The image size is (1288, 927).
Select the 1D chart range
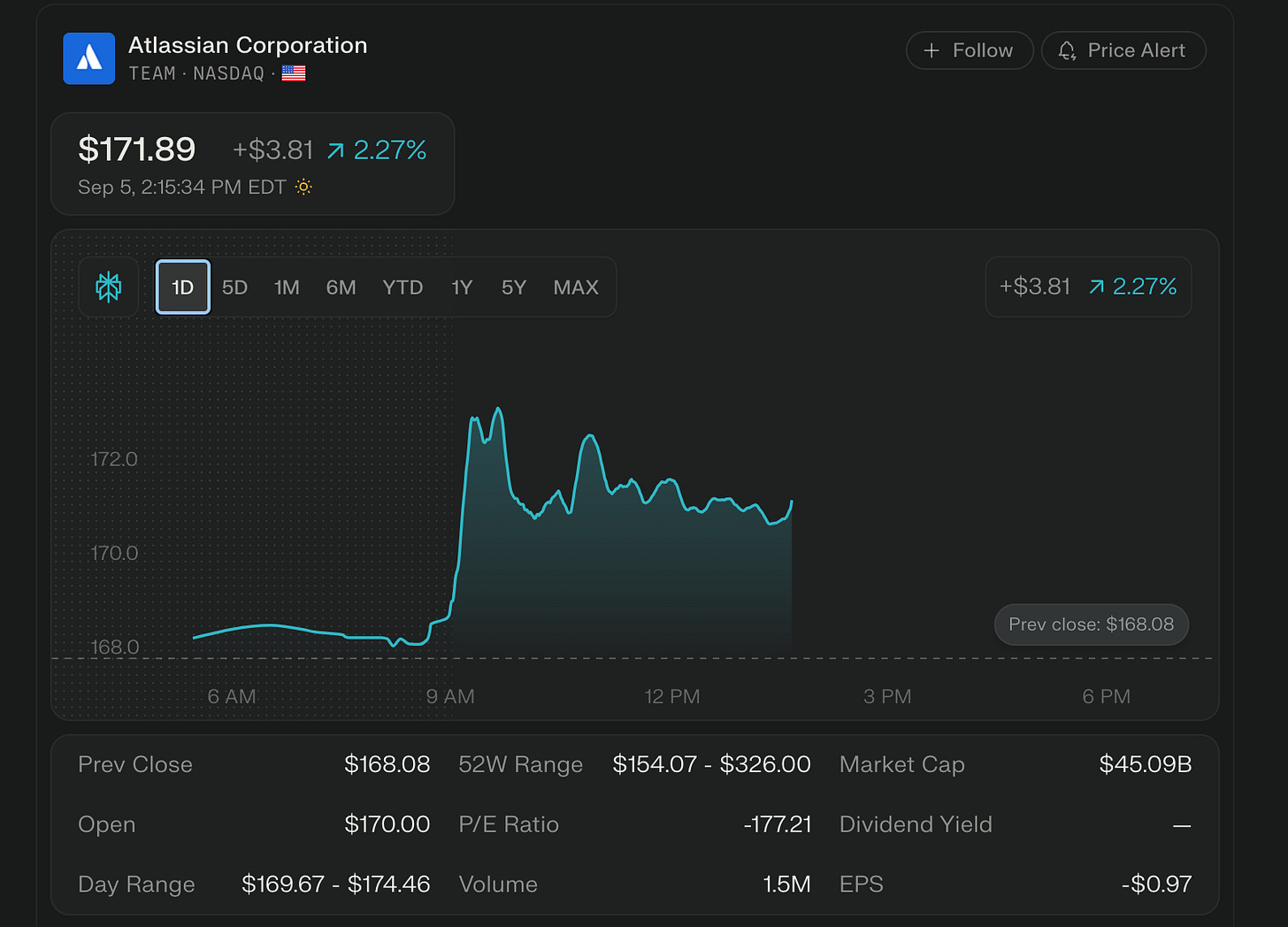[183, 287]
